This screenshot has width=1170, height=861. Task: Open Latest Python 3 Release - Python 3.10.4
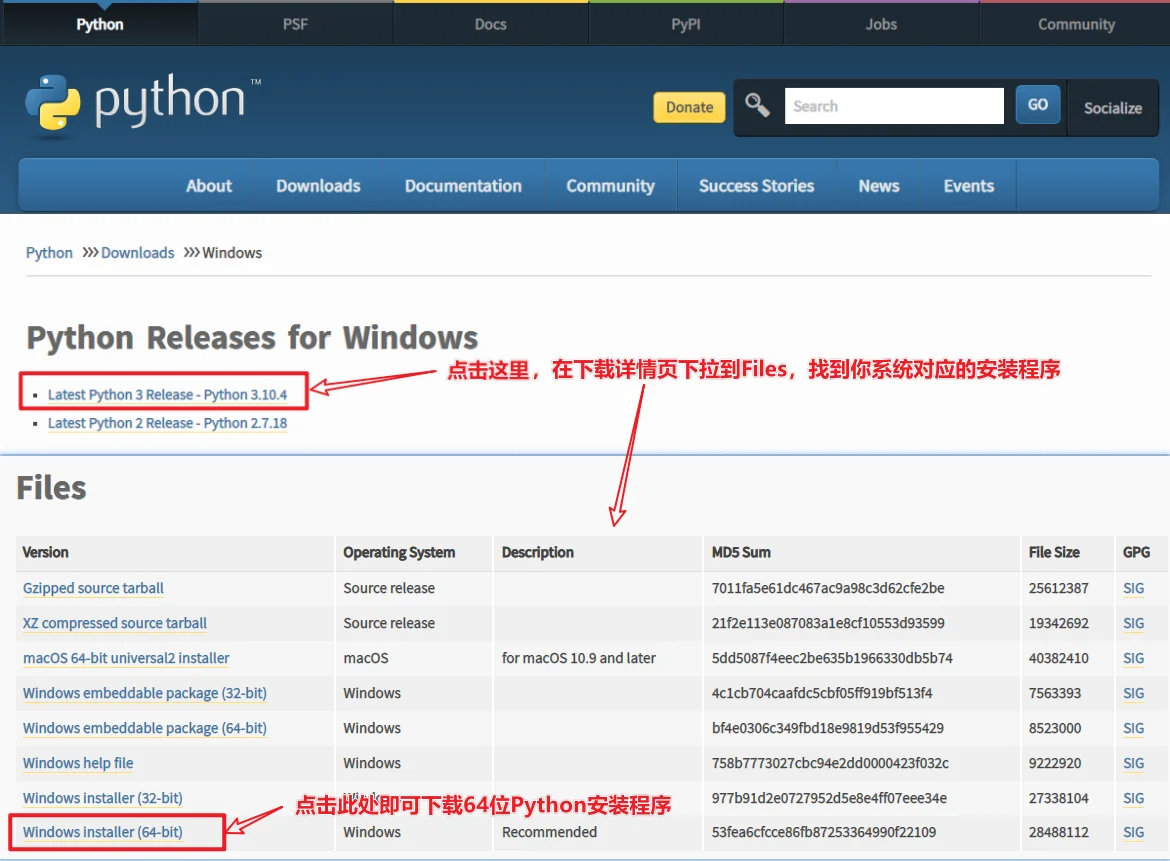tap(167, 395)
